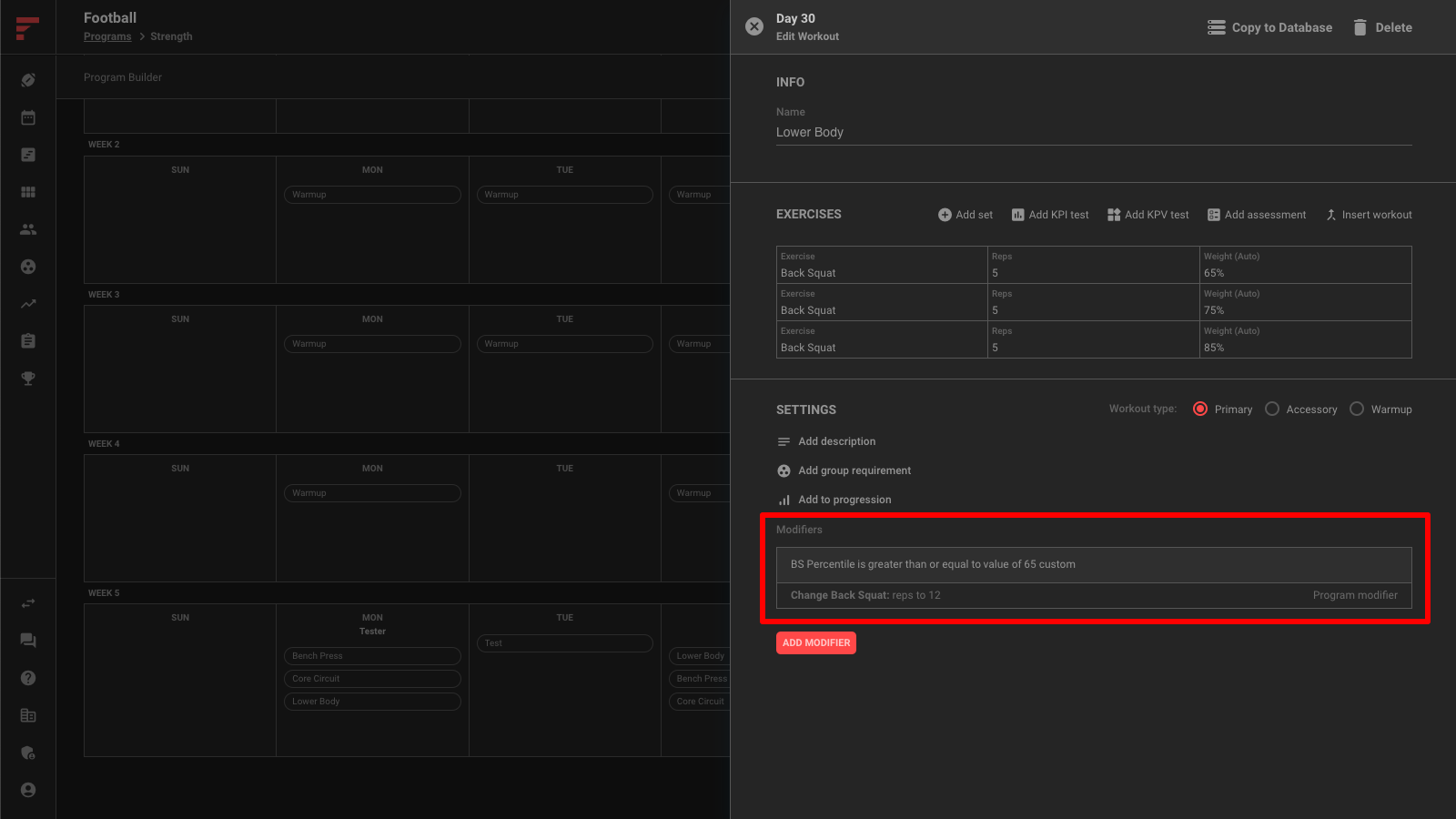
Task: Open Week 3 Monday Warmup workout
Action: [372, 344]
